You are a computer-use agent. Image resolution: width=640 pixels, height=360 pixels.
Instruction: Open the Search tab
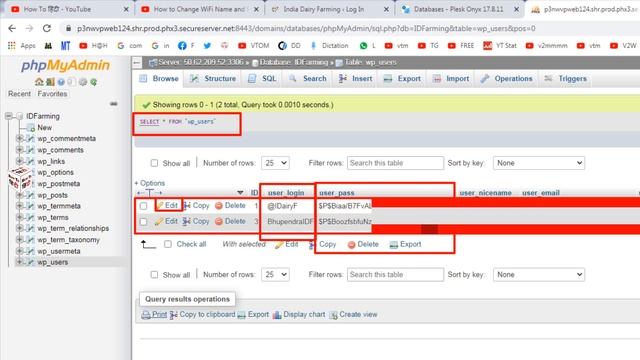[308, 79]
